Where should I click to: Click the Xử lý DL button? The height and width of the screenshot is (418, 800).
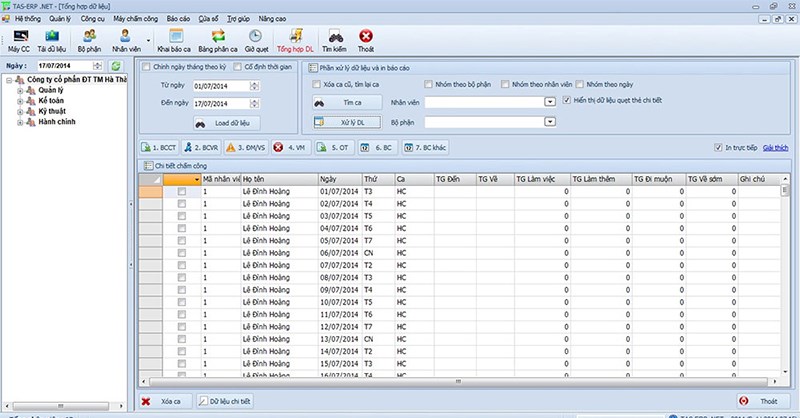(x=347, y=122)
